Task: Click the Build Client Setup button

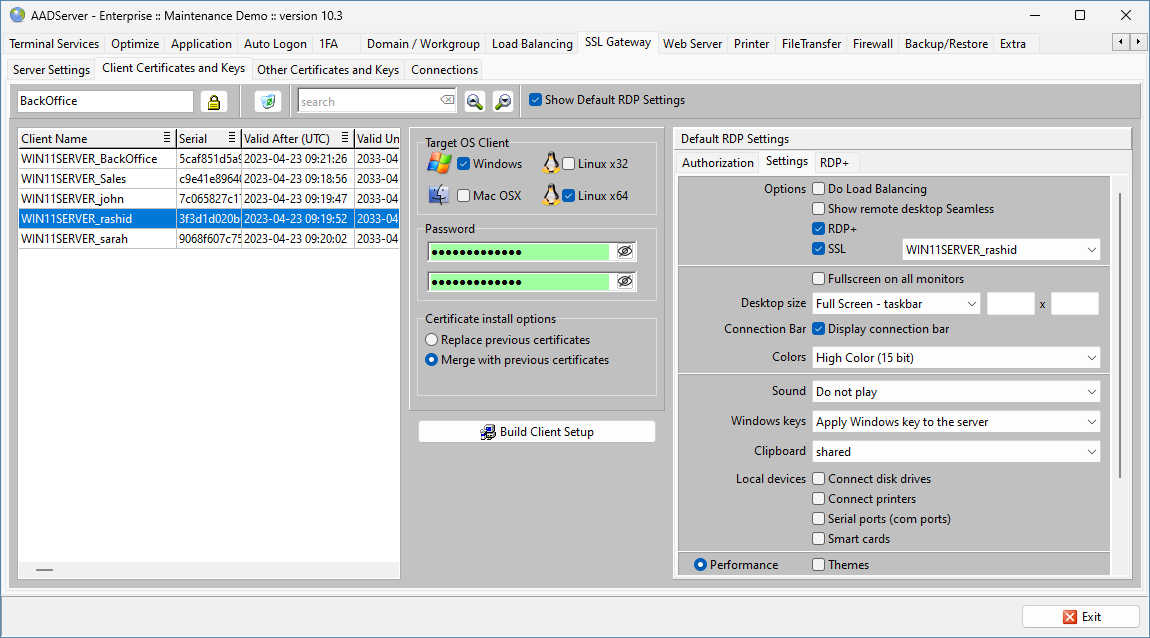Action: (537, 432)
